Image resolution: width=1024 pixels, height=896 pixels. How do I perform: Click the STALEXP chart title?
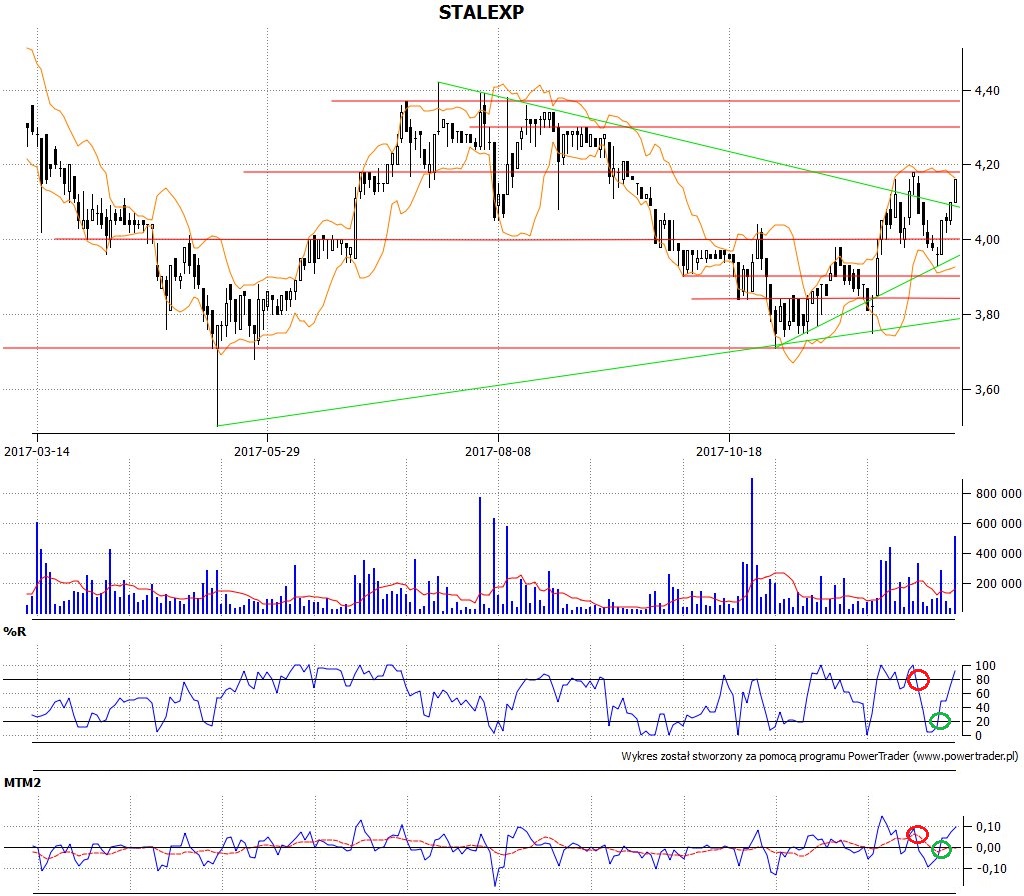pos(481,12)
